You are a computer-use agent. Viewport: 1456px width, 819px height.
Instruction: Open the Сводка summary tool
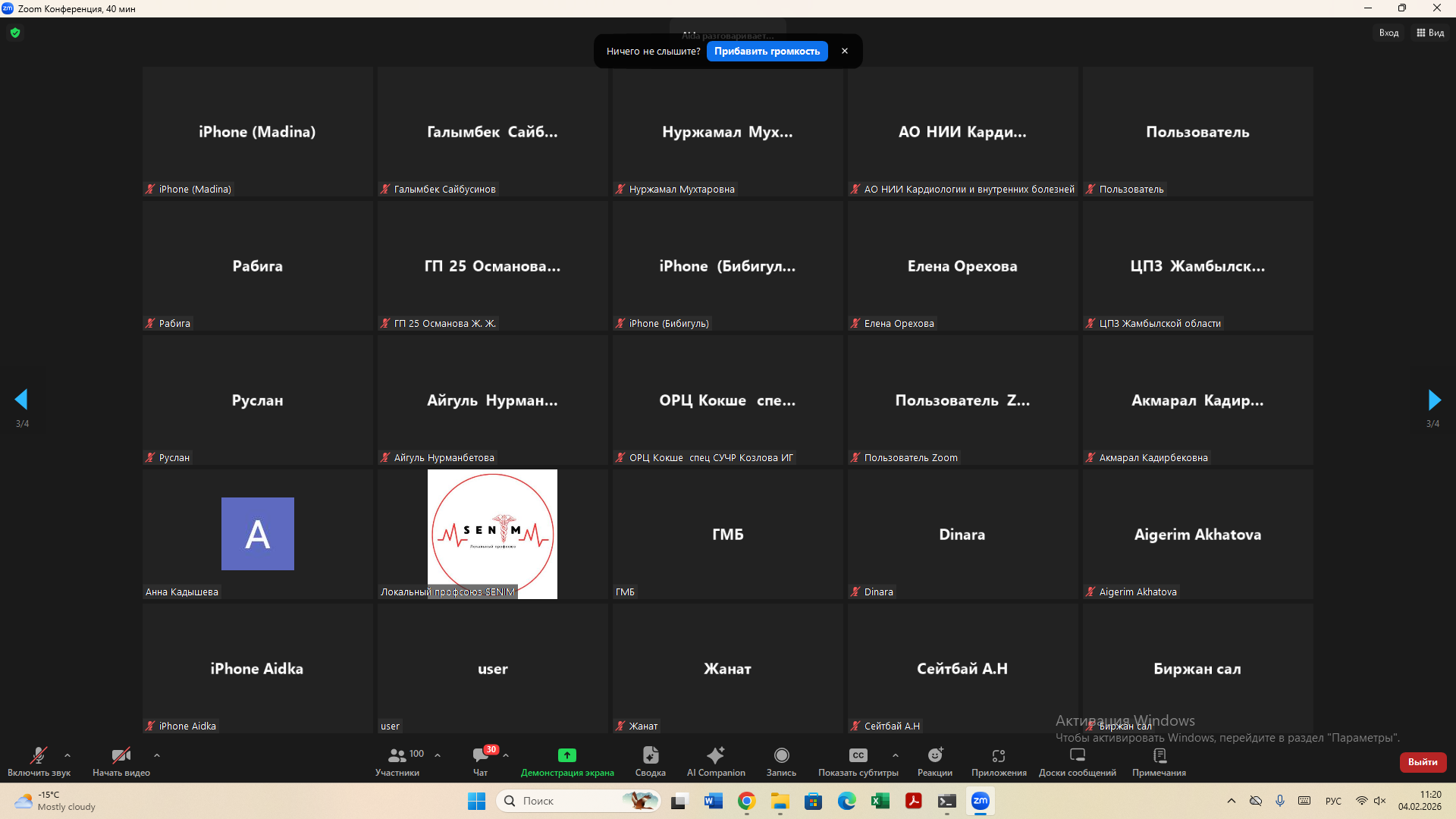[x=650, y=755]
